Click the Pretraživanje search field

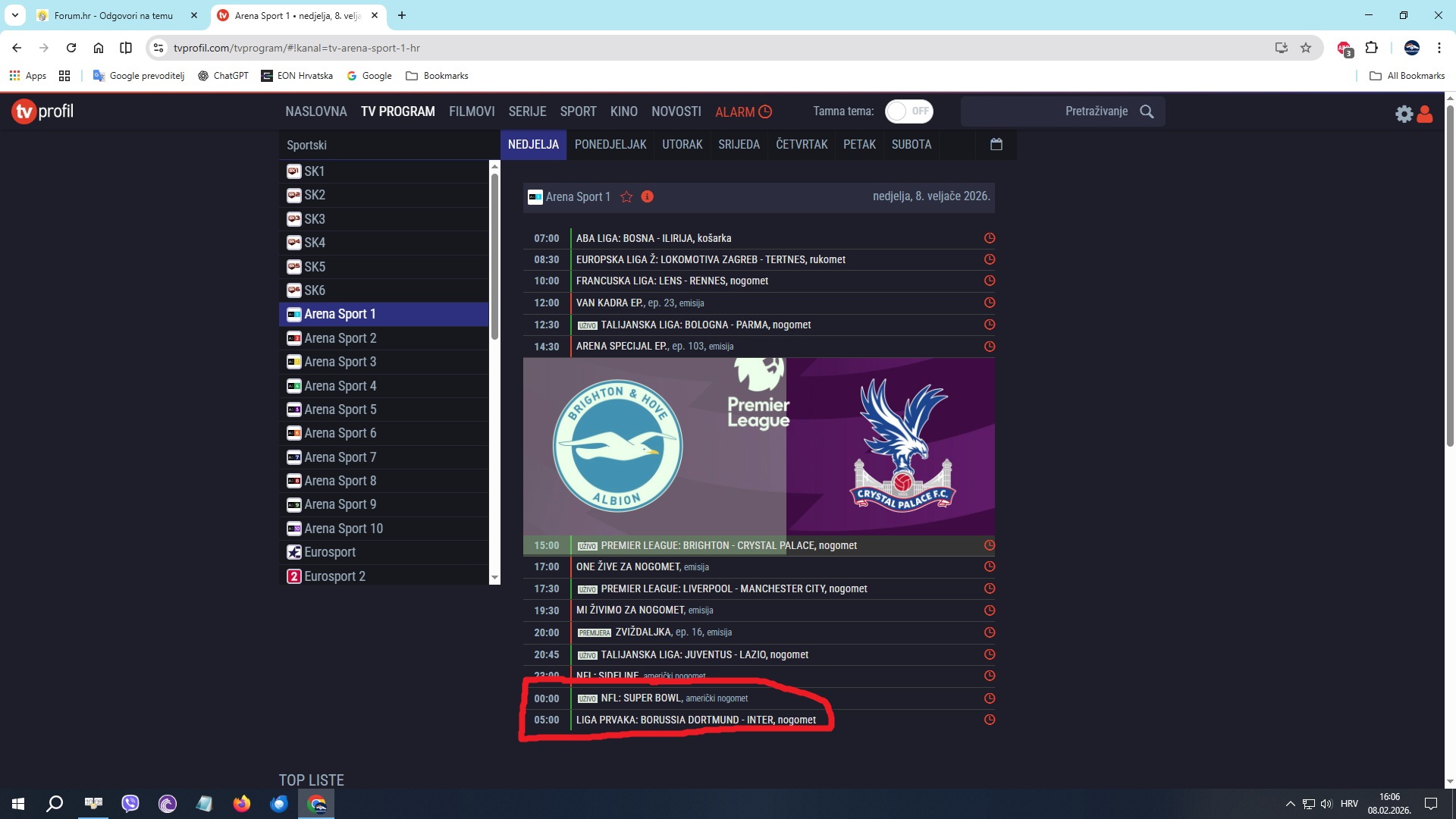pos(1054,111)
